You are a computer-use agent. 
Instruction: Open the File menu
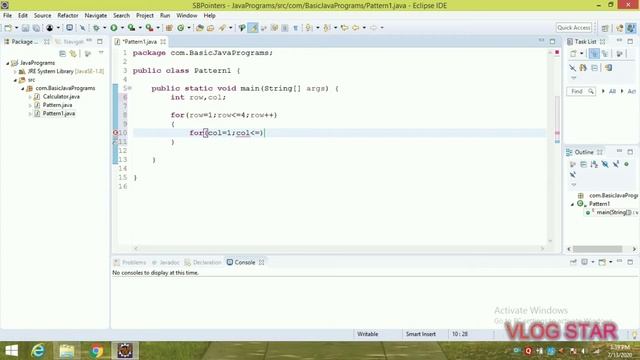(7, 16)
